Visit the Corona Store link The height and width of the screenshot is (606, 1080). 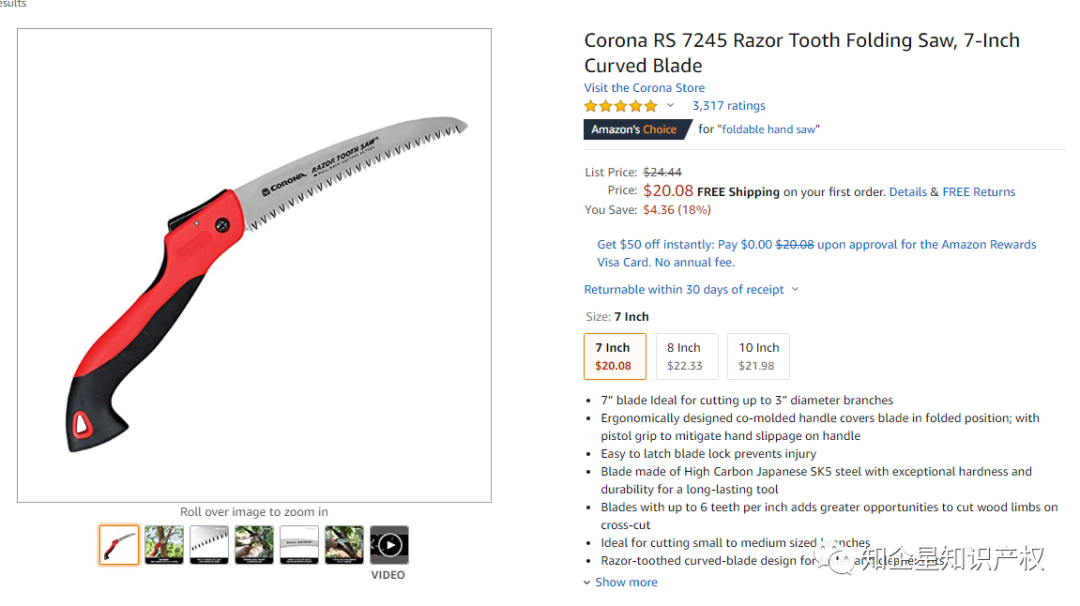pos(644,88)
